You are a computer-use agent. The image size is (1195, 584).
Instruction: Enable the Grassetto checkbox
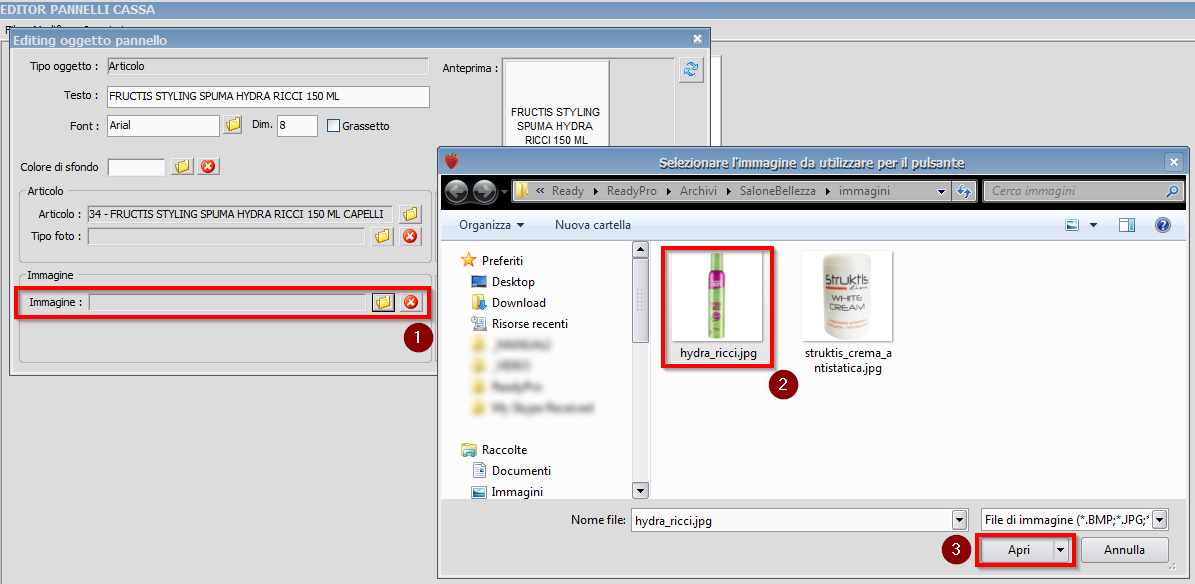point(333,126)
